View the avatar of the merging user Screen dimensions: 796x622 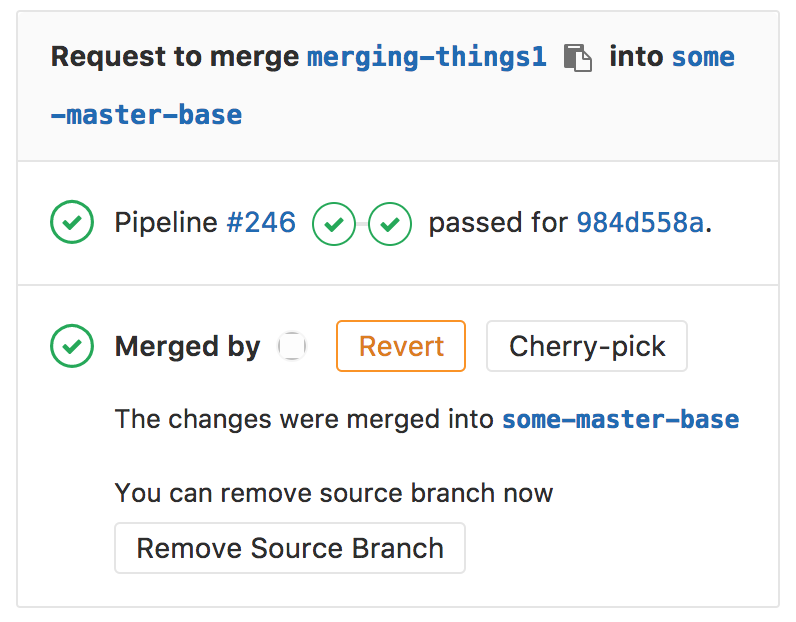pos(292,347)
